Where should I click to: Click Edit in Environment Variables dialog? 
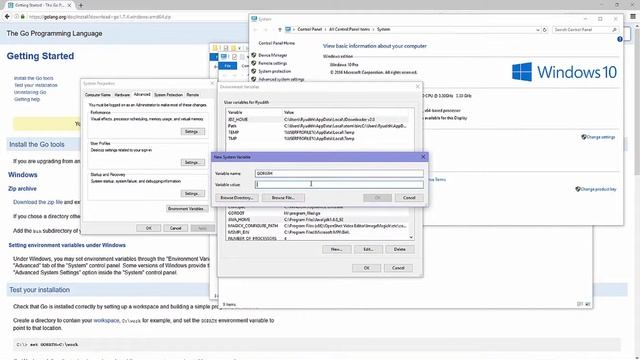click(x=368, y=249)
